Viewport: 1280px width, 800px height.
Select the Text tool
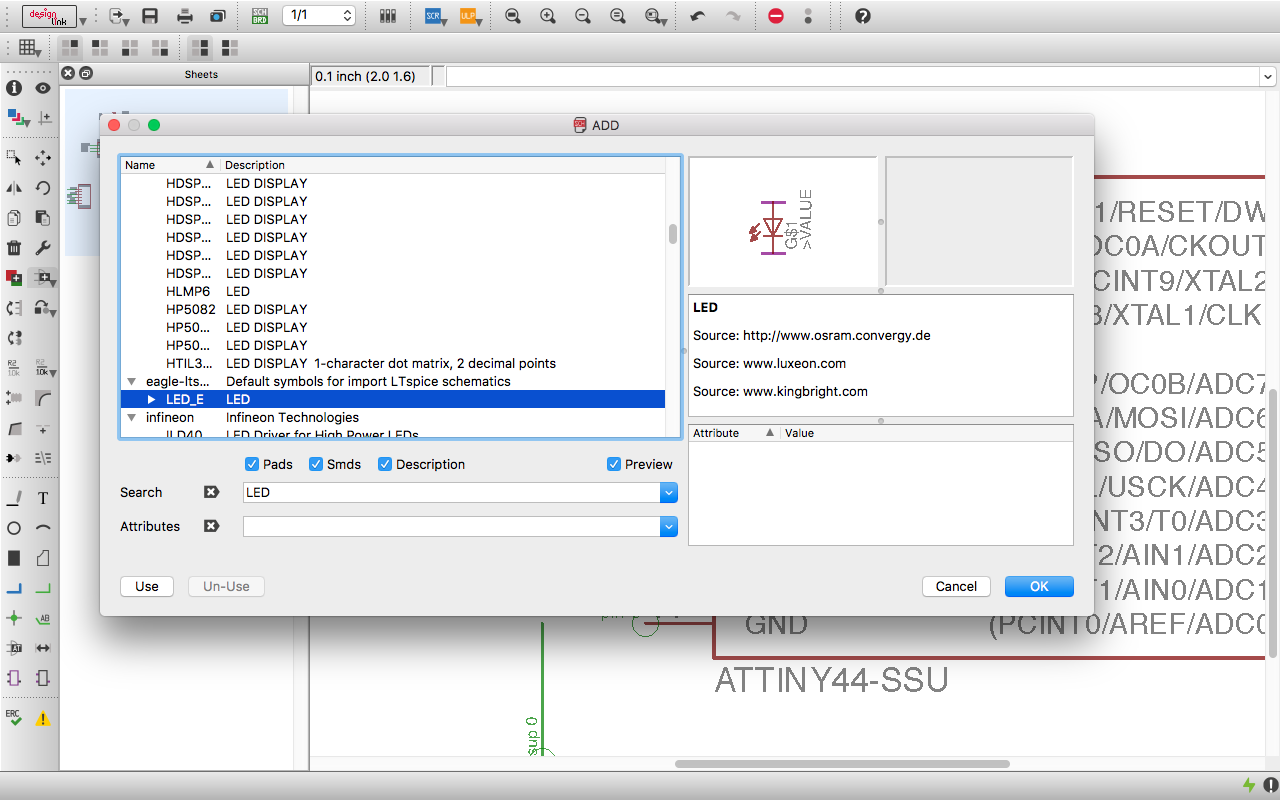point(43,498)
